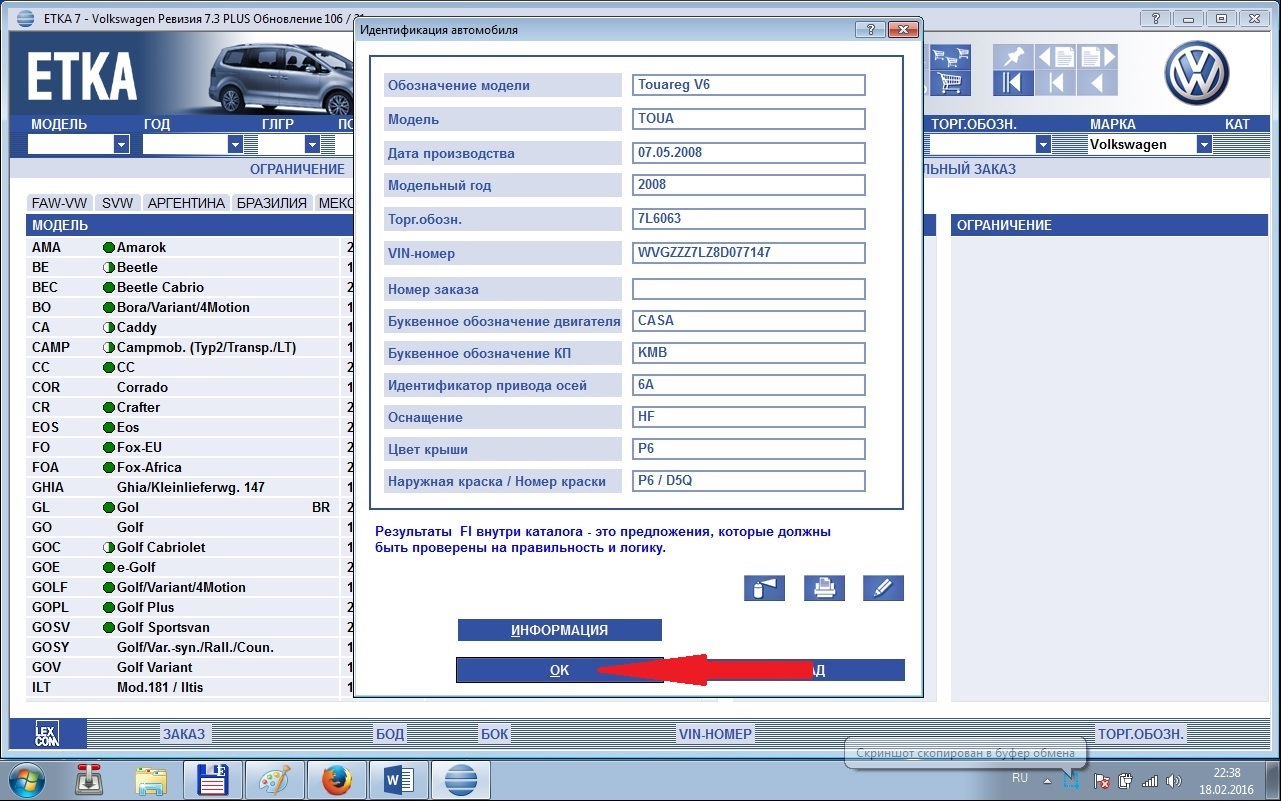1281x801 pixels.
Task: Click the ОГРАНИЧЕНИЕ label under filters
Action: [x=297, y=169]
